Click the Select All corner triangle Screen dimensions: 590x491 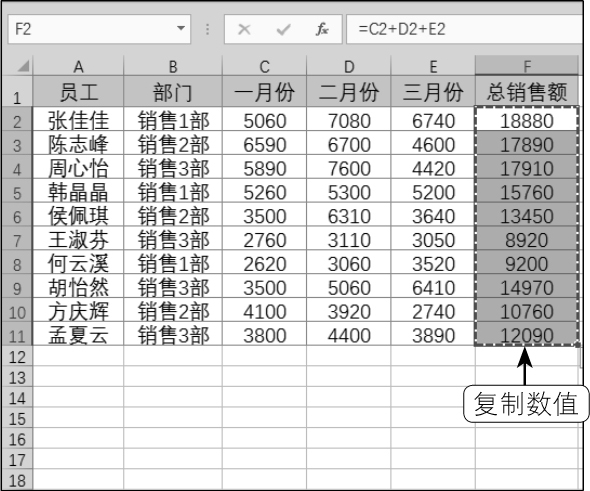click(x=23, y=66)
